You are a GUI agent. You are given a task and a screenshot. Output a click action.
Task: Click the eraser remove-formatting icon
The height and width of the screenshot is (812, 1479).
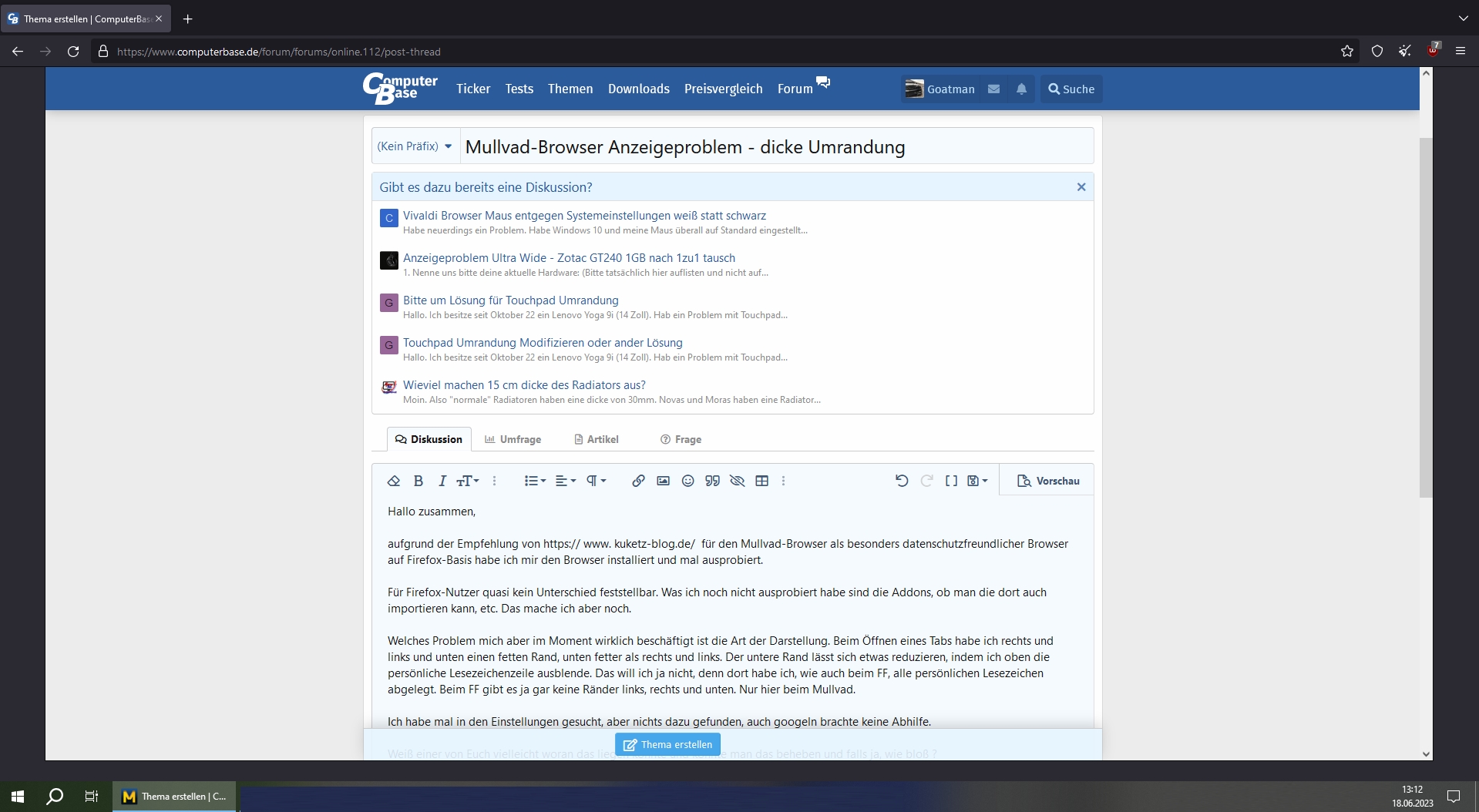click(x=394, y=481)
